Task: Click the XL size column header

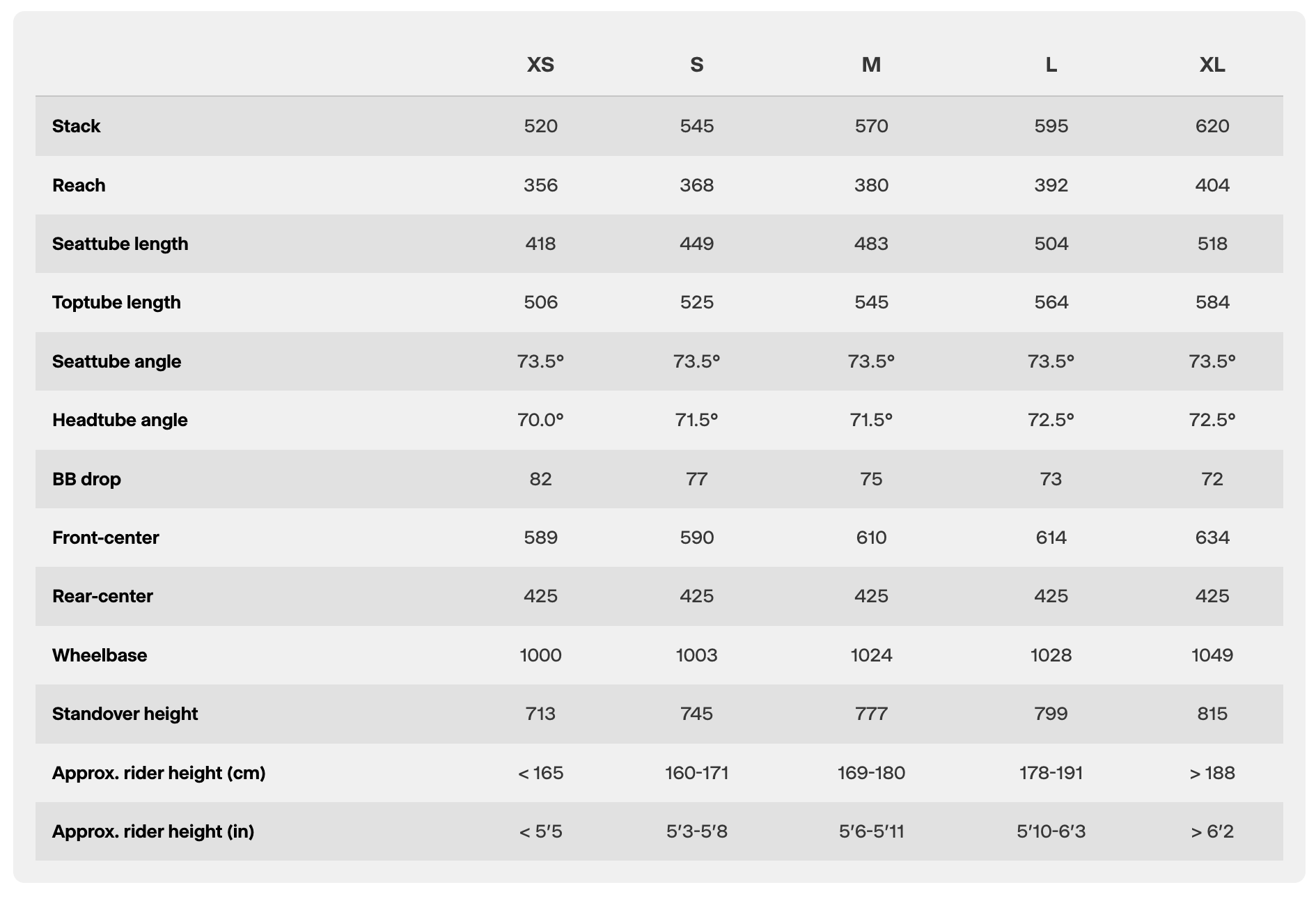Action: coord(1212,65)
